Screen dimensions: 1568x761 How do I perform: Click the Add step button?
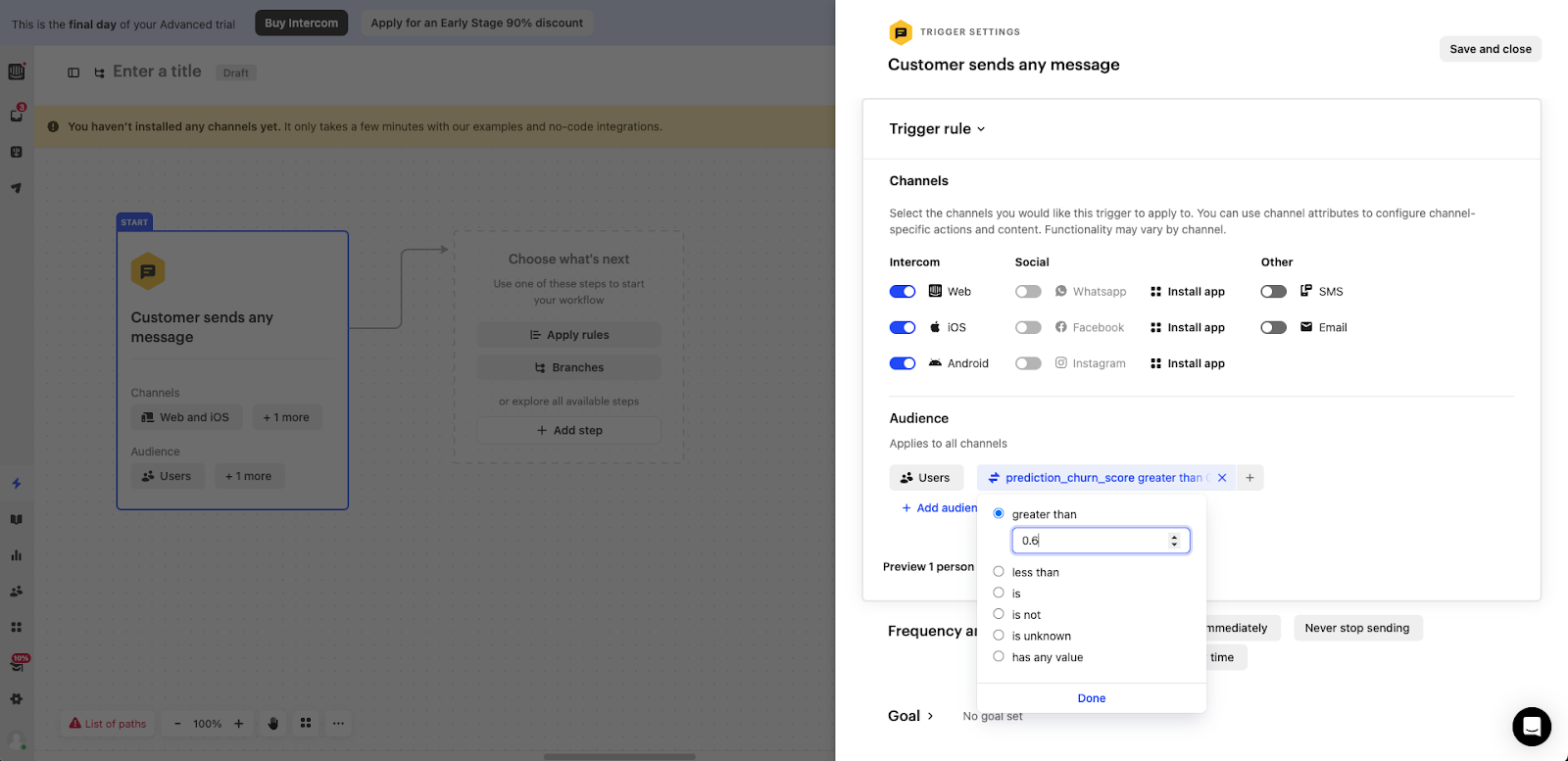(568, 430)
